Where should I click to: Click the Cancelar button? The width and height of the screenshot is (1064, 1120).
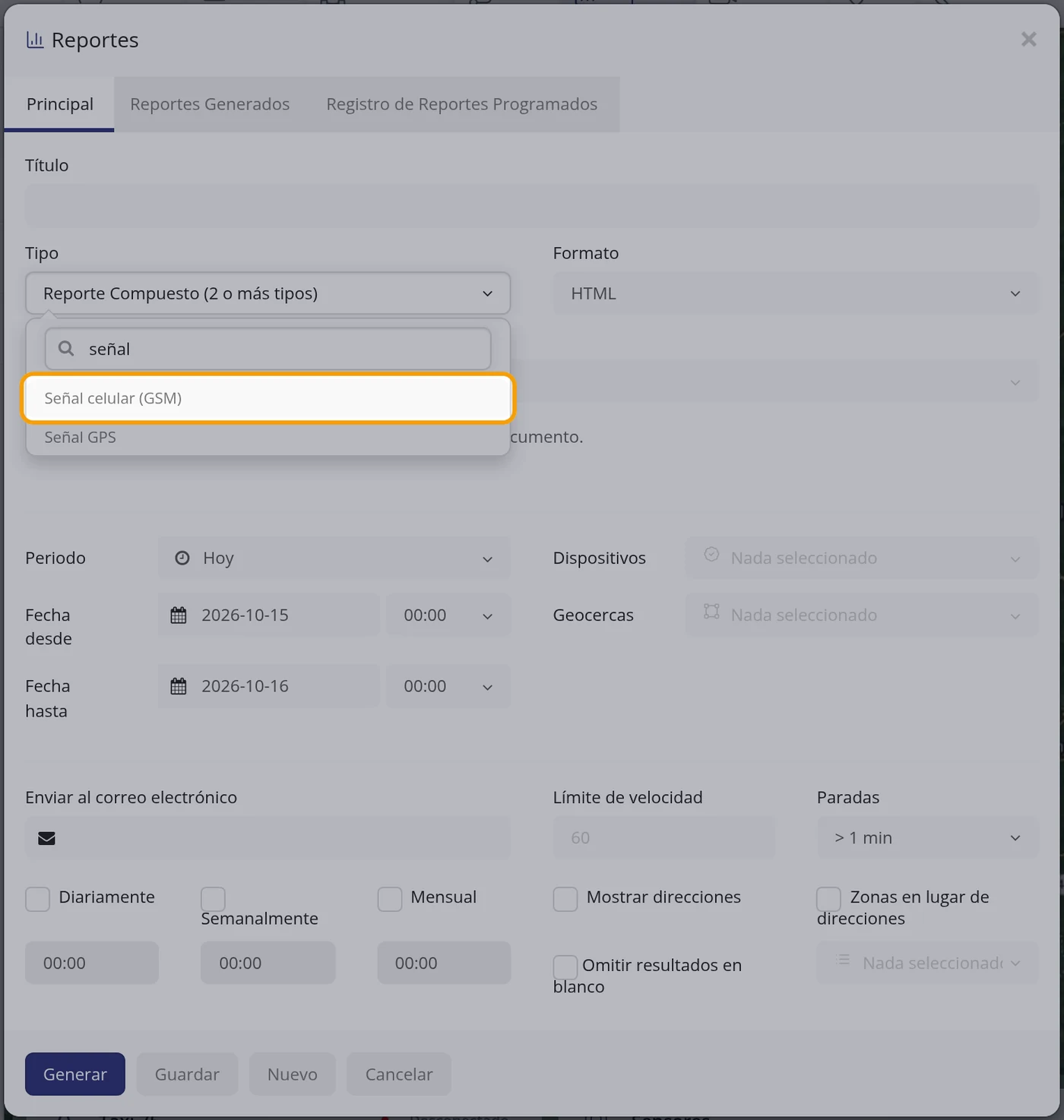pos(399,1074)
